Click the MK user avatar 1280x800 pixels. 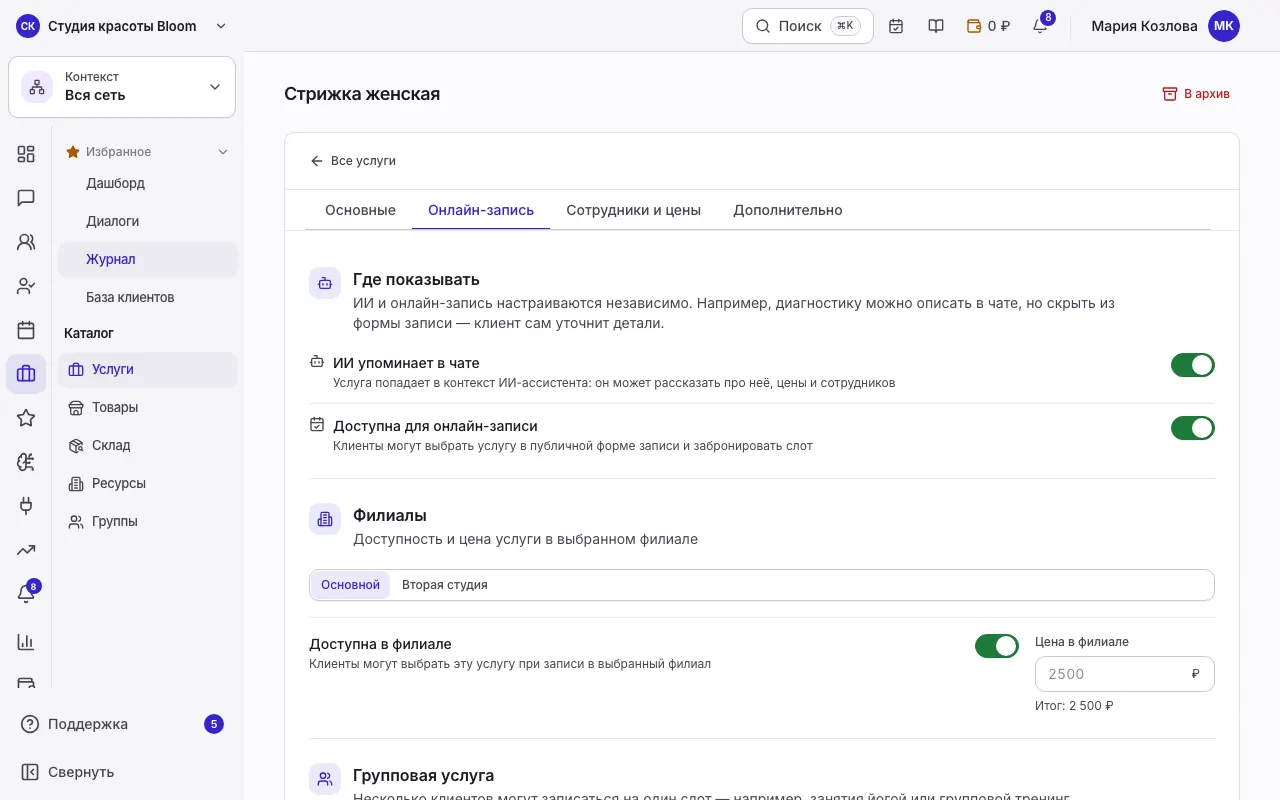point(1224,26)
